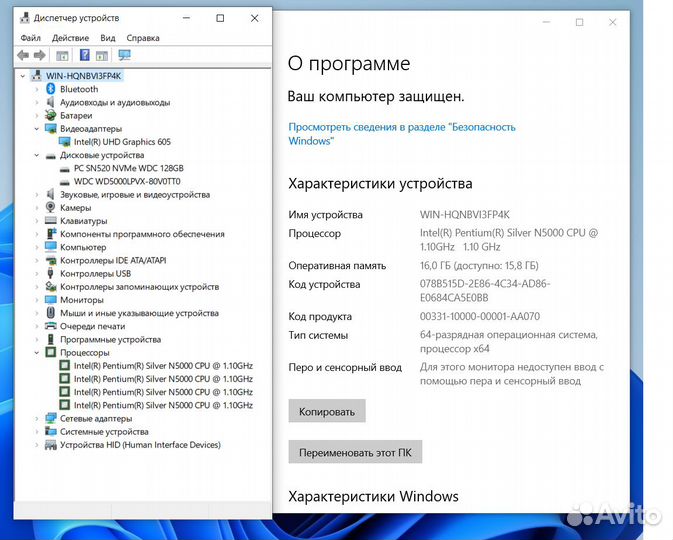Click the blue Help question-mark toolbar icon
The height and width of the screenshot is (540, 673).
[85, 55]
